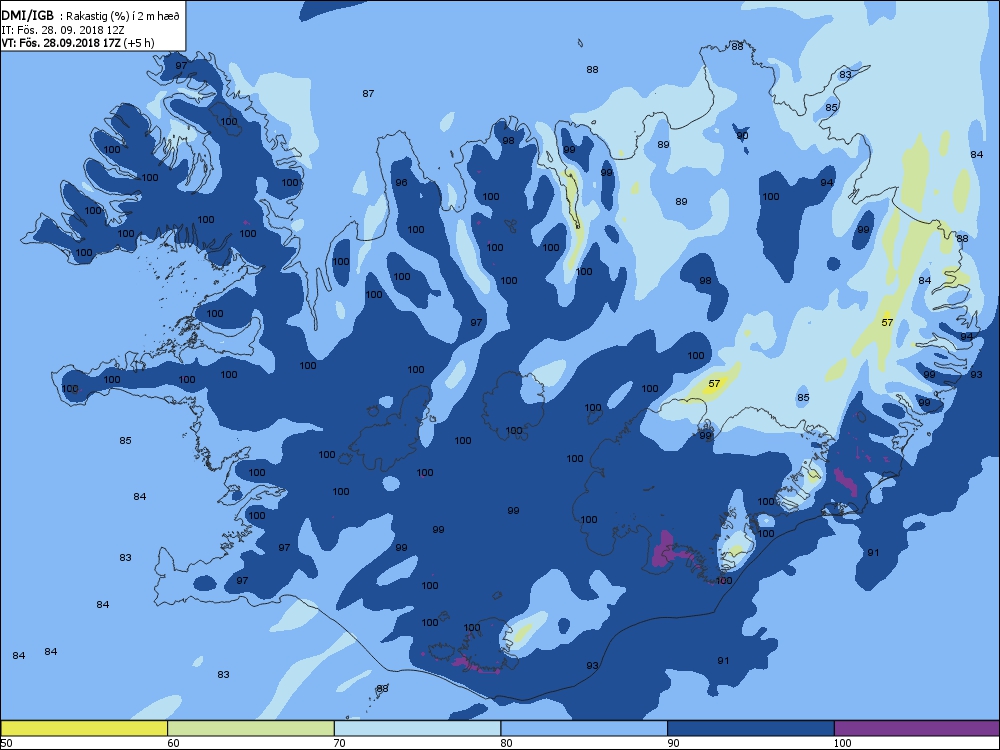The width and height of the screenshot is (1000, 750).
Task: Select the dark blue 90–100 legend swatch
Action: 751,728
